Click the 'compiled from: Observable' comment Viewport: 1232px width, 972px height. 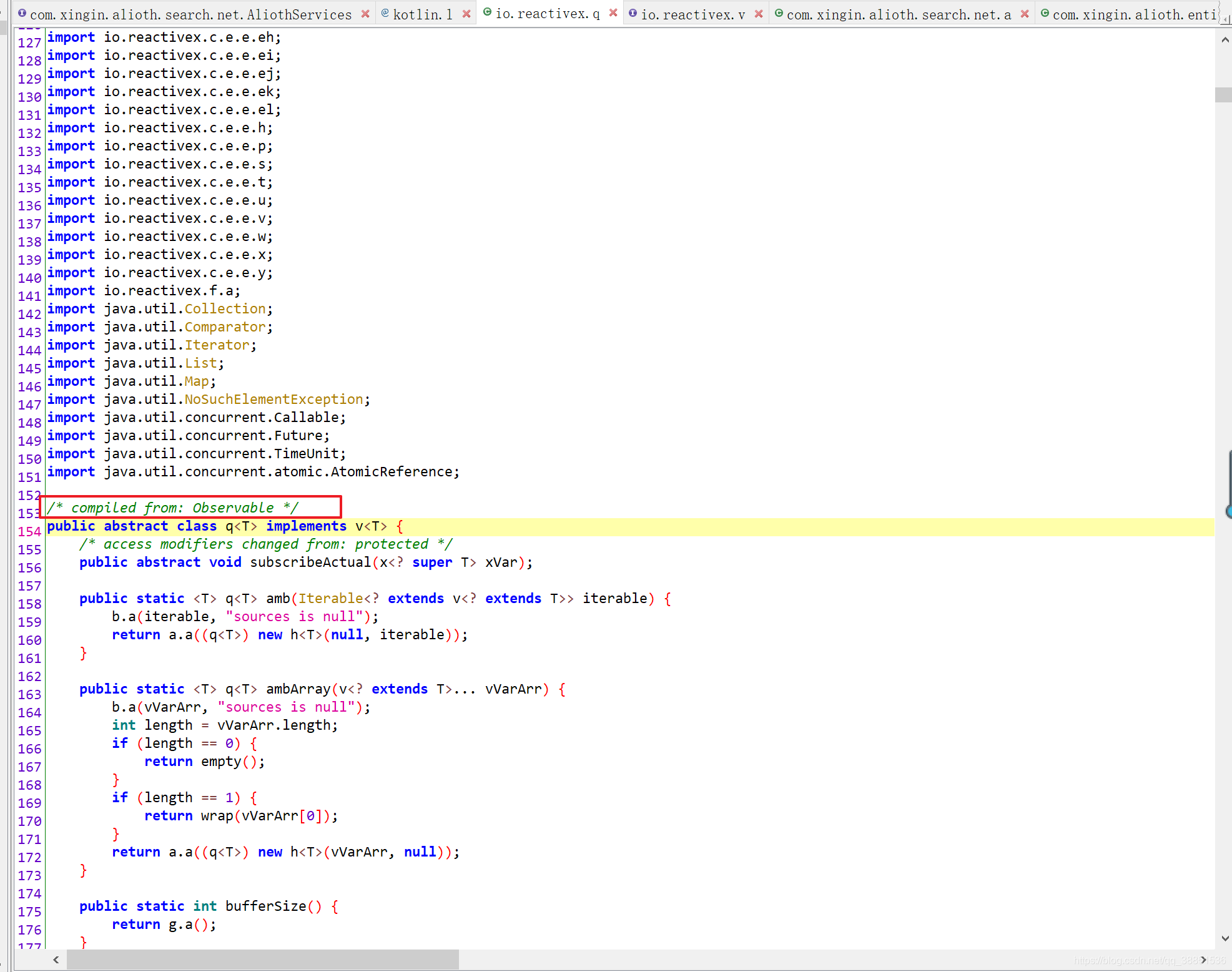point(173,508)
